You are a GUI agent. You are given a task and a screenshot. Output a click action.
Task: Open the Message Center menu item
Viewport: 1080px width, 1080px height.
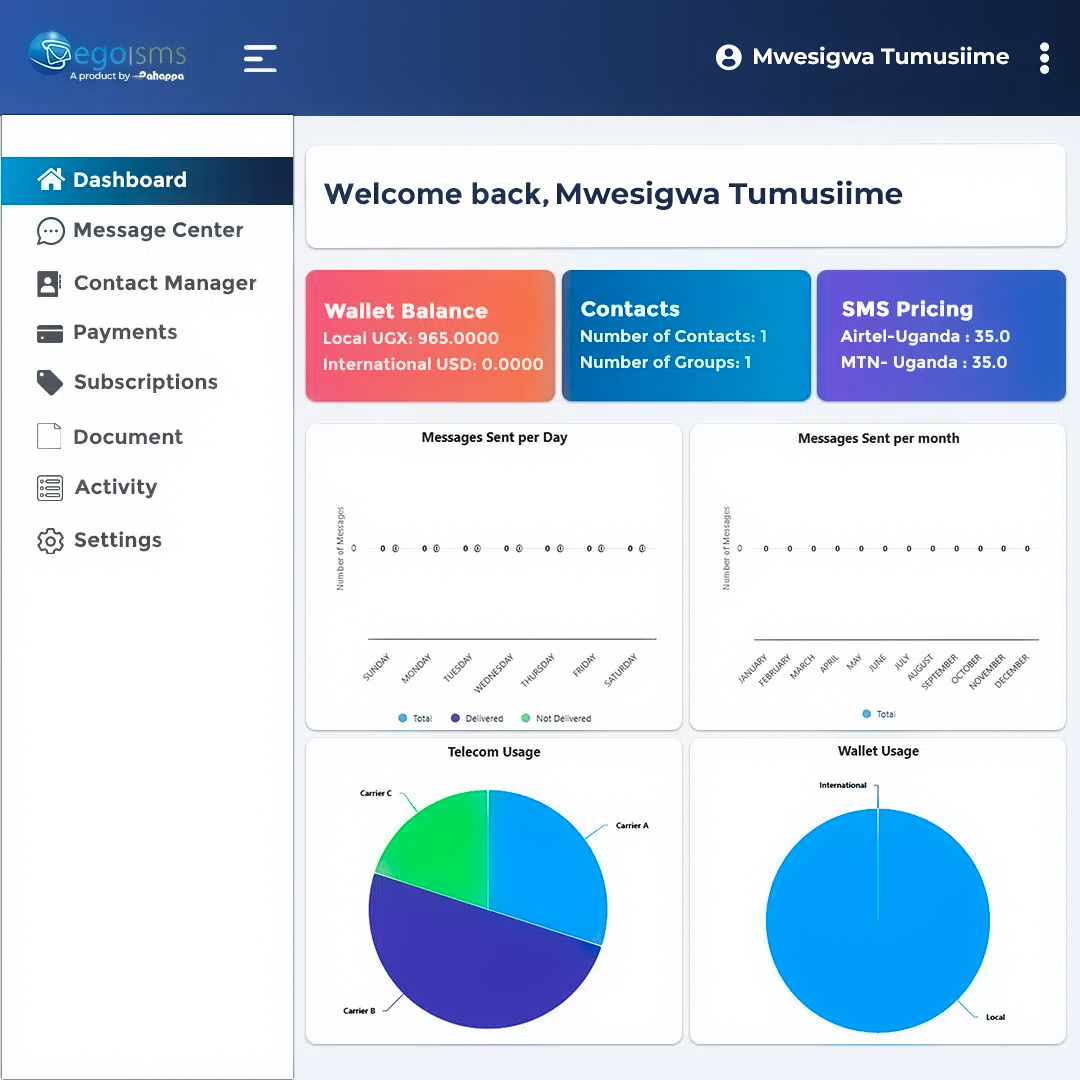coord(158,231)
